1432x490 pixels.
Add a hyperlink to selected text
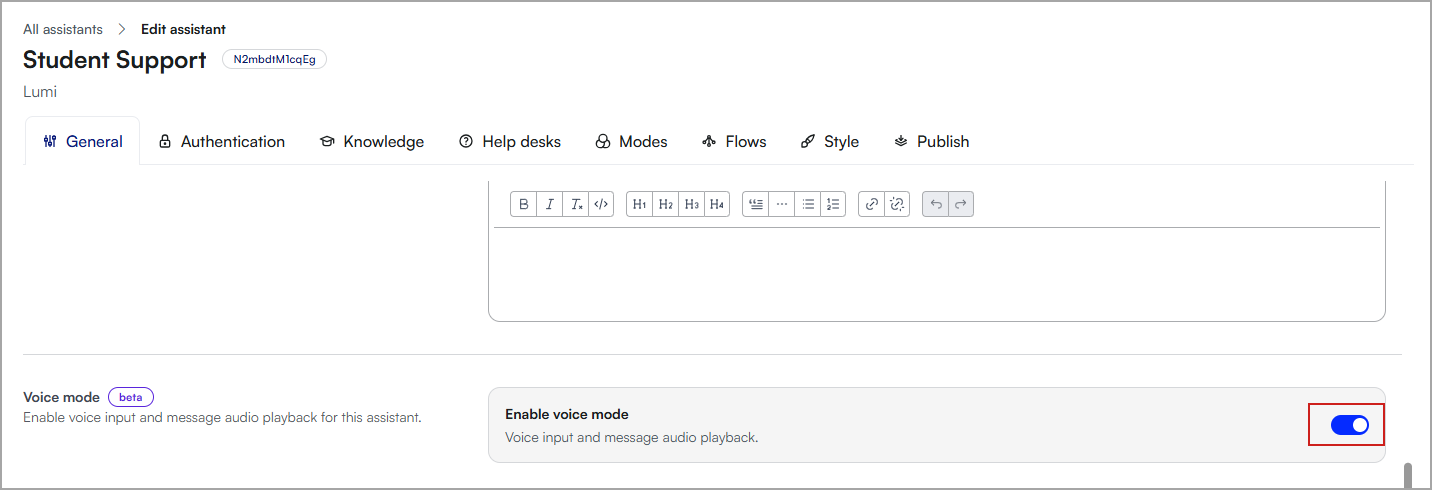point(872,204)
